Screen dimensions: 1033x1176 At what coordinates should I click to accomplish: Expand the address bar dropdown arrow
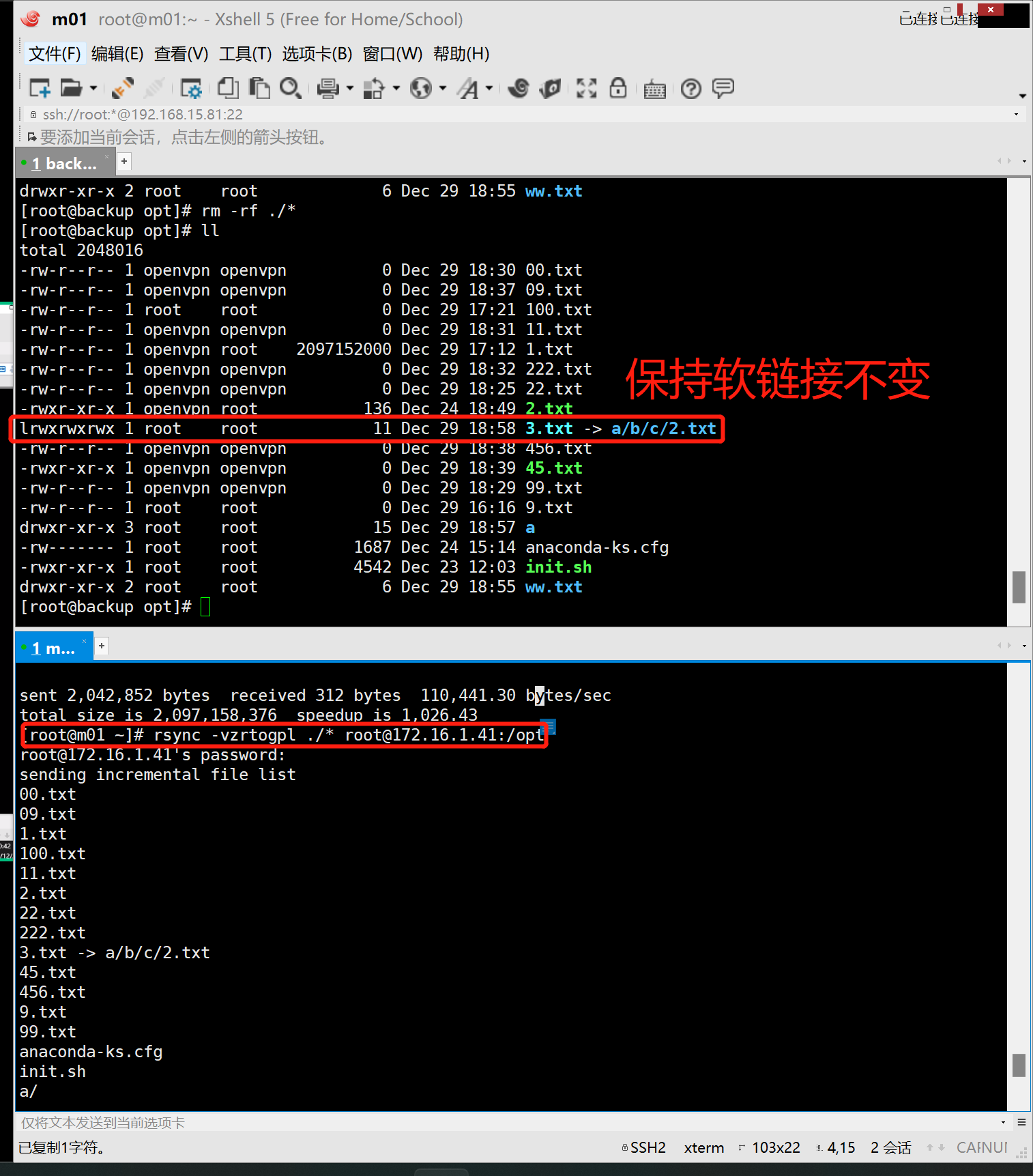pos(1017,115)
